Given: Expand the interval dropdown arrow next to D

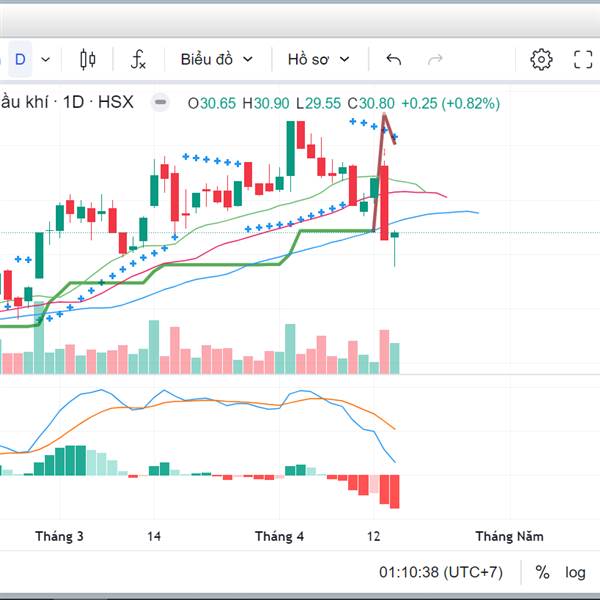Looking at the screenshot, I should (x=46, y=60).
